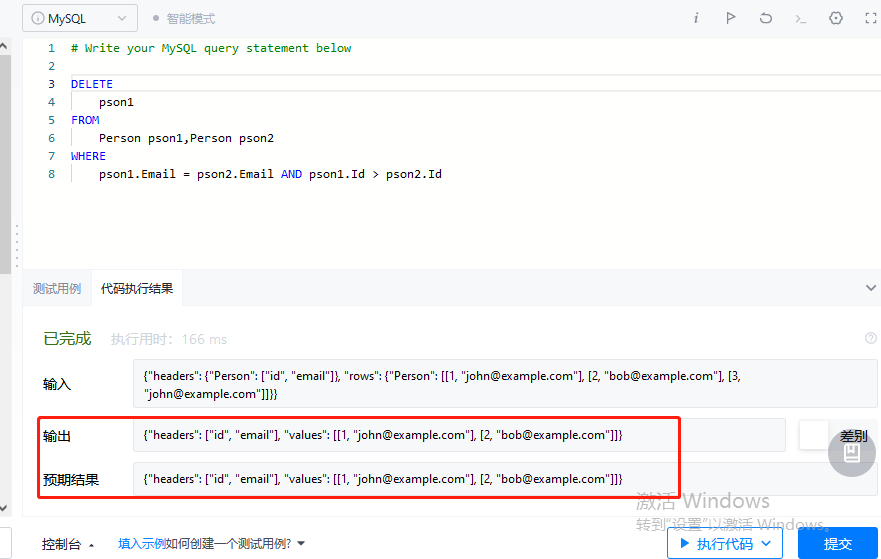881x559 pixels.
Task: Enter fullscreen with the expand icon
Action: pyautogui.click(x=870, y=18)
